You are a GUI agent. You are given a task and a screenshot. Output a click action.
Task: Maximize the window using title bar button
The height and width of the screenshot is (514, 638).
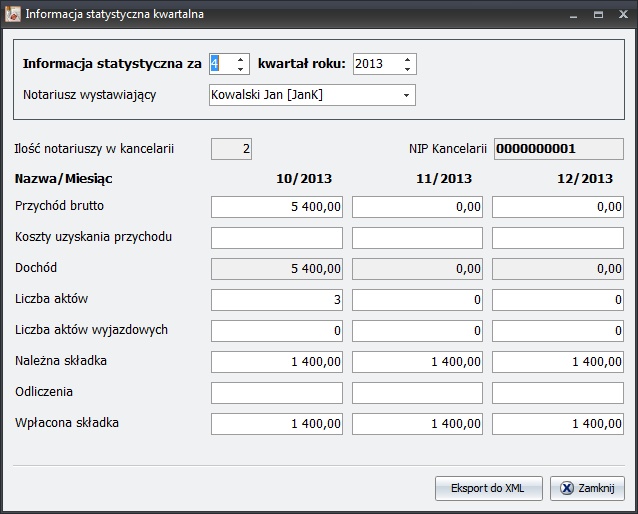598,14
